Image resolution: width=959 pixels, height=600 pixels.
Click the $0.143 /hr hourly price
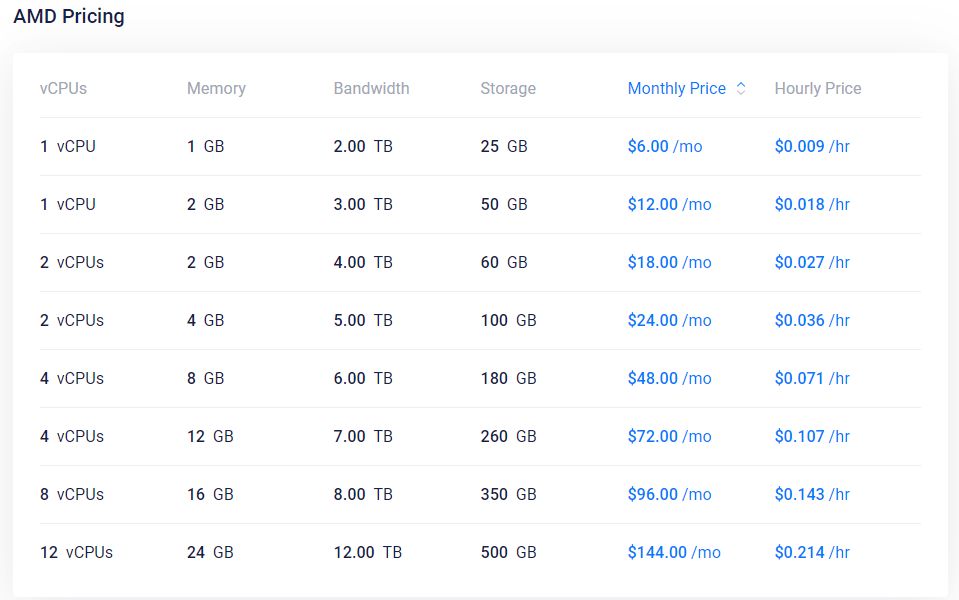[812, 494]
